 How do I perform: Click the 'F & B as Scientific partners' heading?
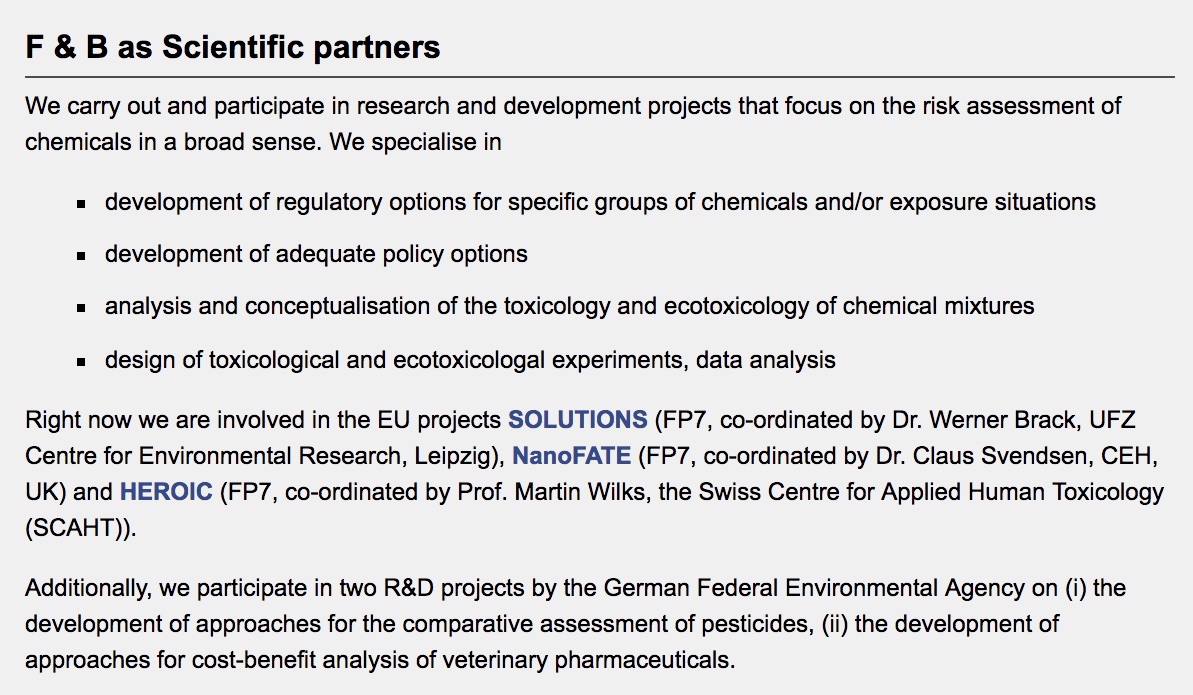point(233,47)
